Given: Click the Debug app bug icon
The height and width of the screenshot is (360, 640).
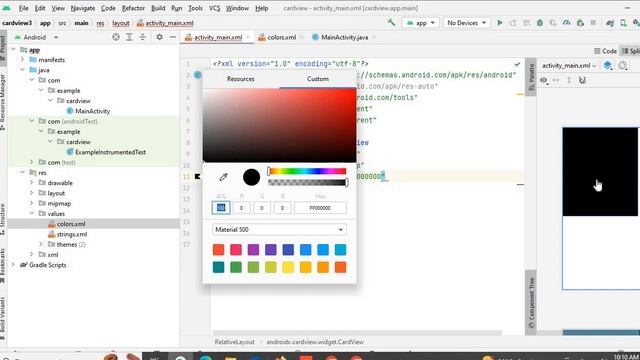Looking at the screenshot, I should point(540,23).
